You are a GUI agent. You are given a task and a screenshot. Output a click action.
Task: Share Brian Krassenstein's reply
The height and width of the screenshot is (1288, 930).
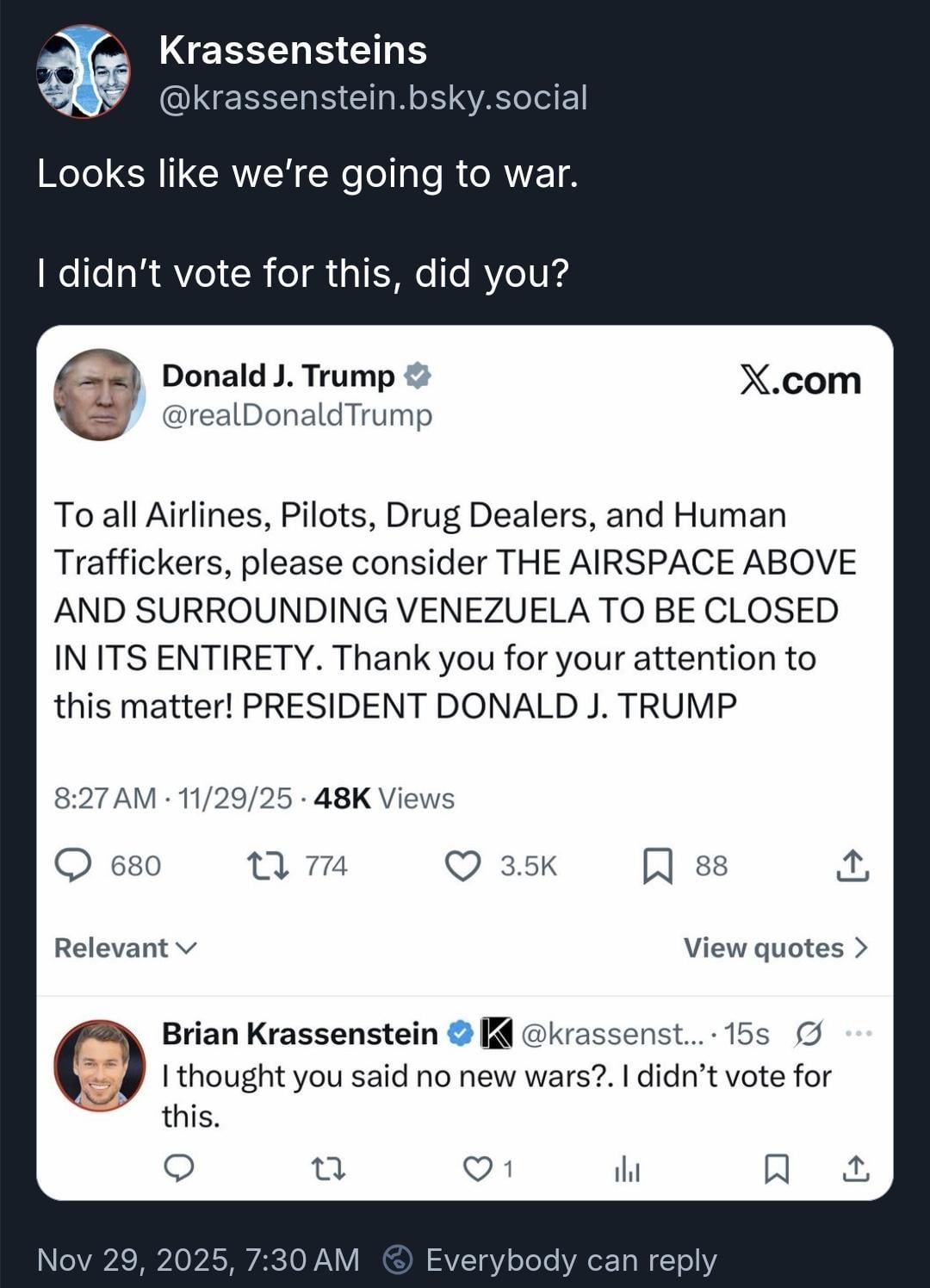click(x=855, y=1168)
